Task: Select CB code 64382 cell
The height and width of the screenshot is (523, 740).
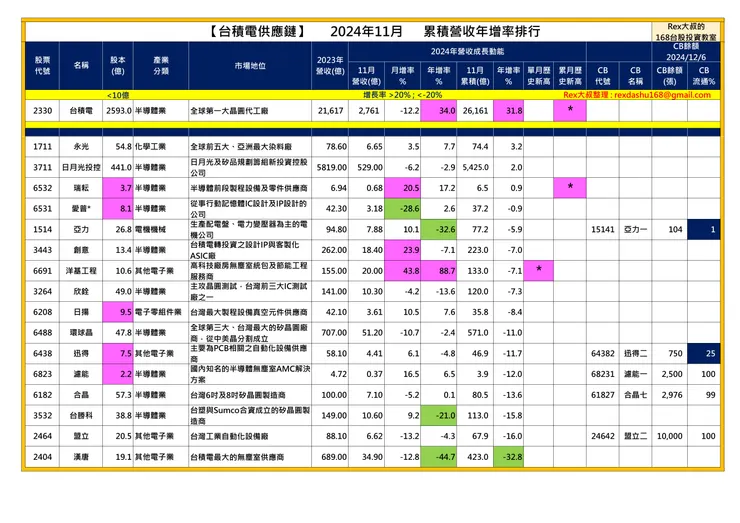Action: pyautogui.click(x=603, y=353)
